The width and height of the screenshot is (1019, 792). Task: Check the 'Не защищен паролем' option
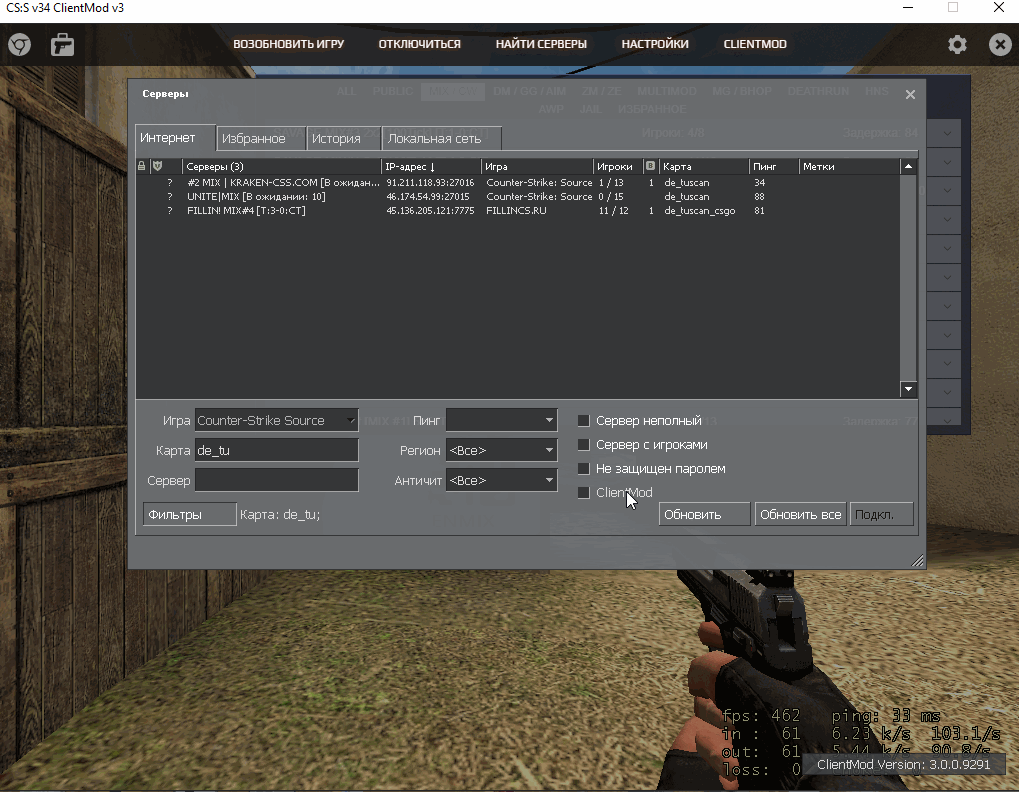[x=584, y=469]
